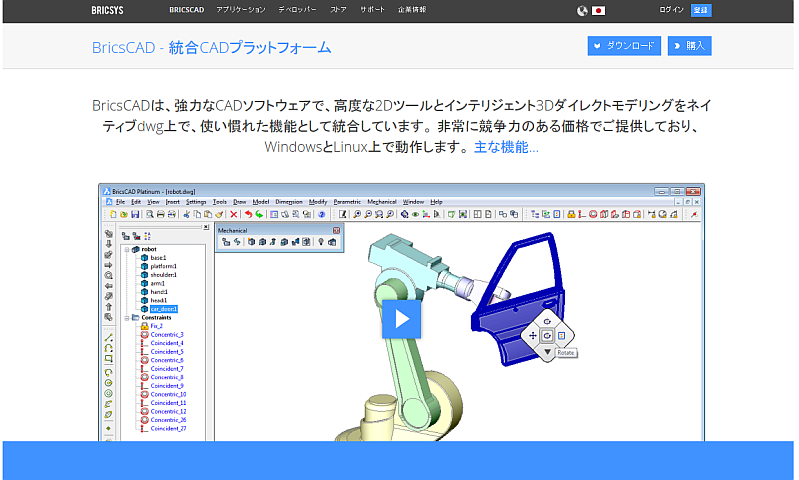This screenshot has width=799, height=480.
Task: Close the mechanical browser panel
Action: pyautogui.click(x=206, y=227)
